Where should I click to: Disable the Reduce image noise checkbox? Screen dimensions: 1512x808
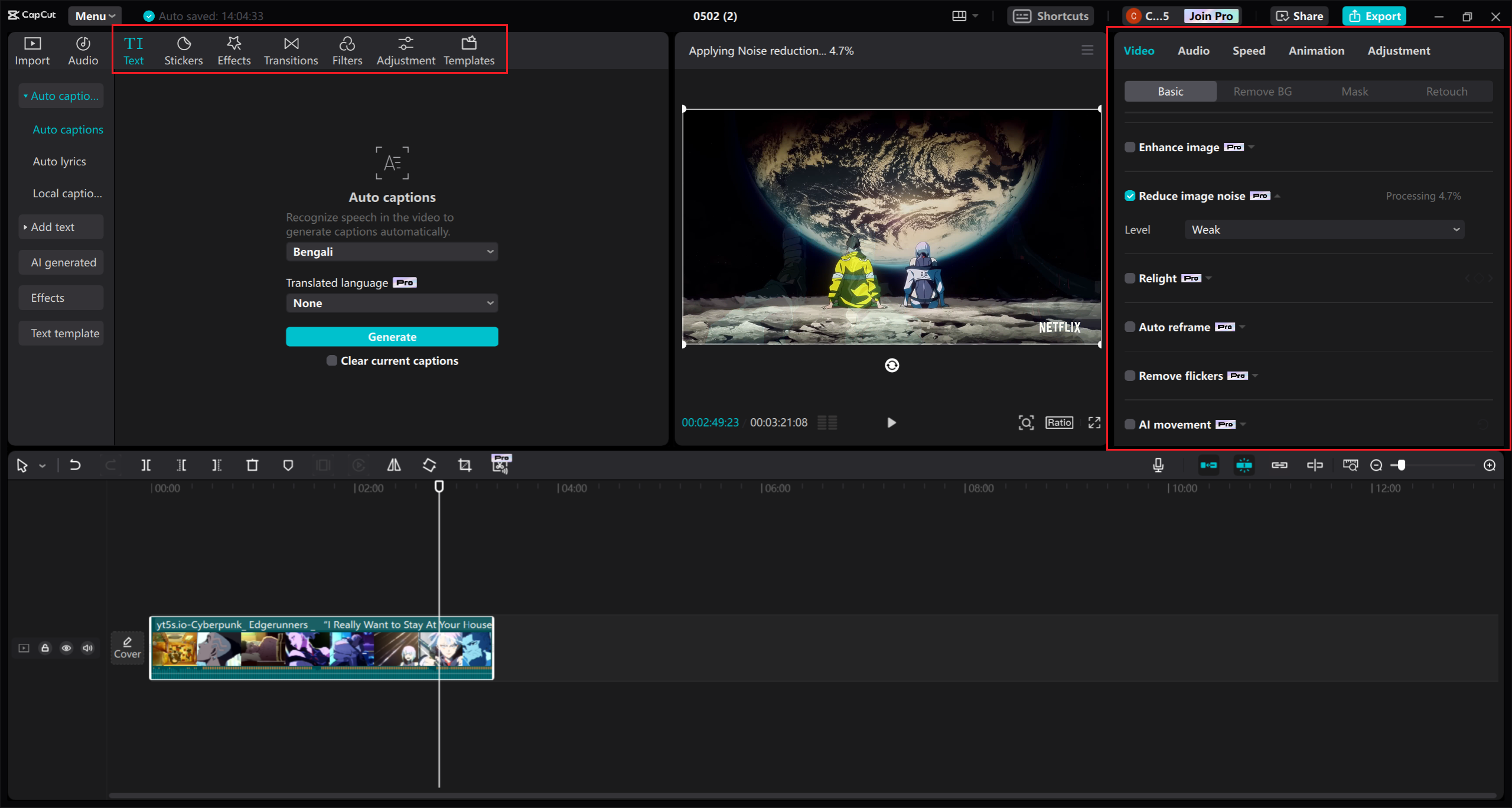point(1130,196)
